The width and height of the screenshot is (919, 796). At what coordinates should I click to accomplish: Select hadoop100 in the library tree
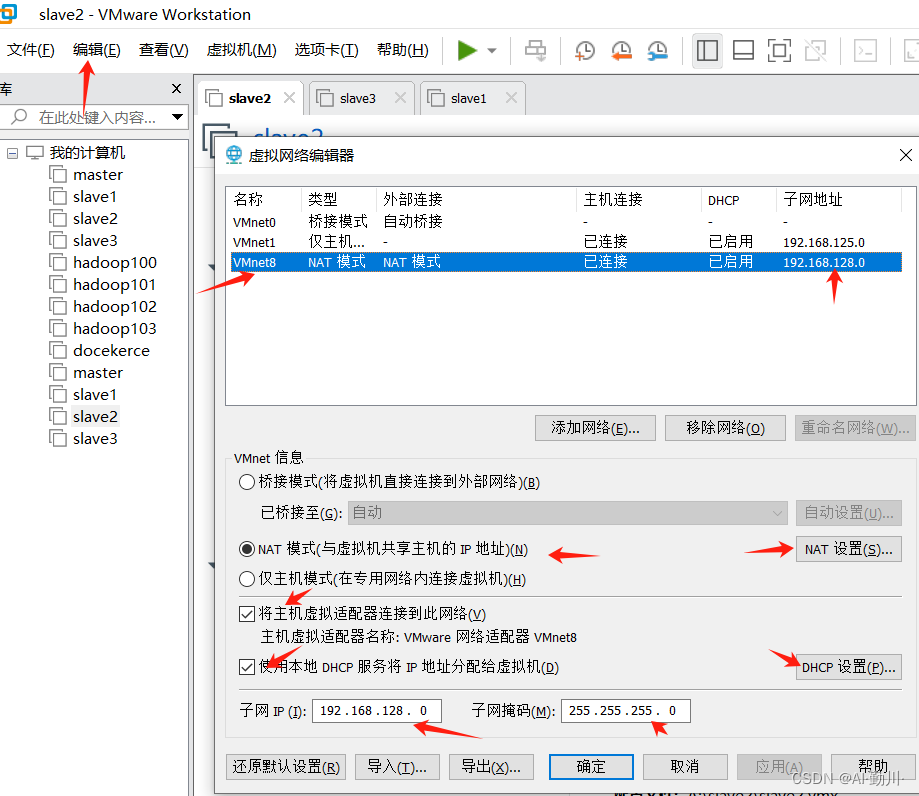[x=114, y=263]
